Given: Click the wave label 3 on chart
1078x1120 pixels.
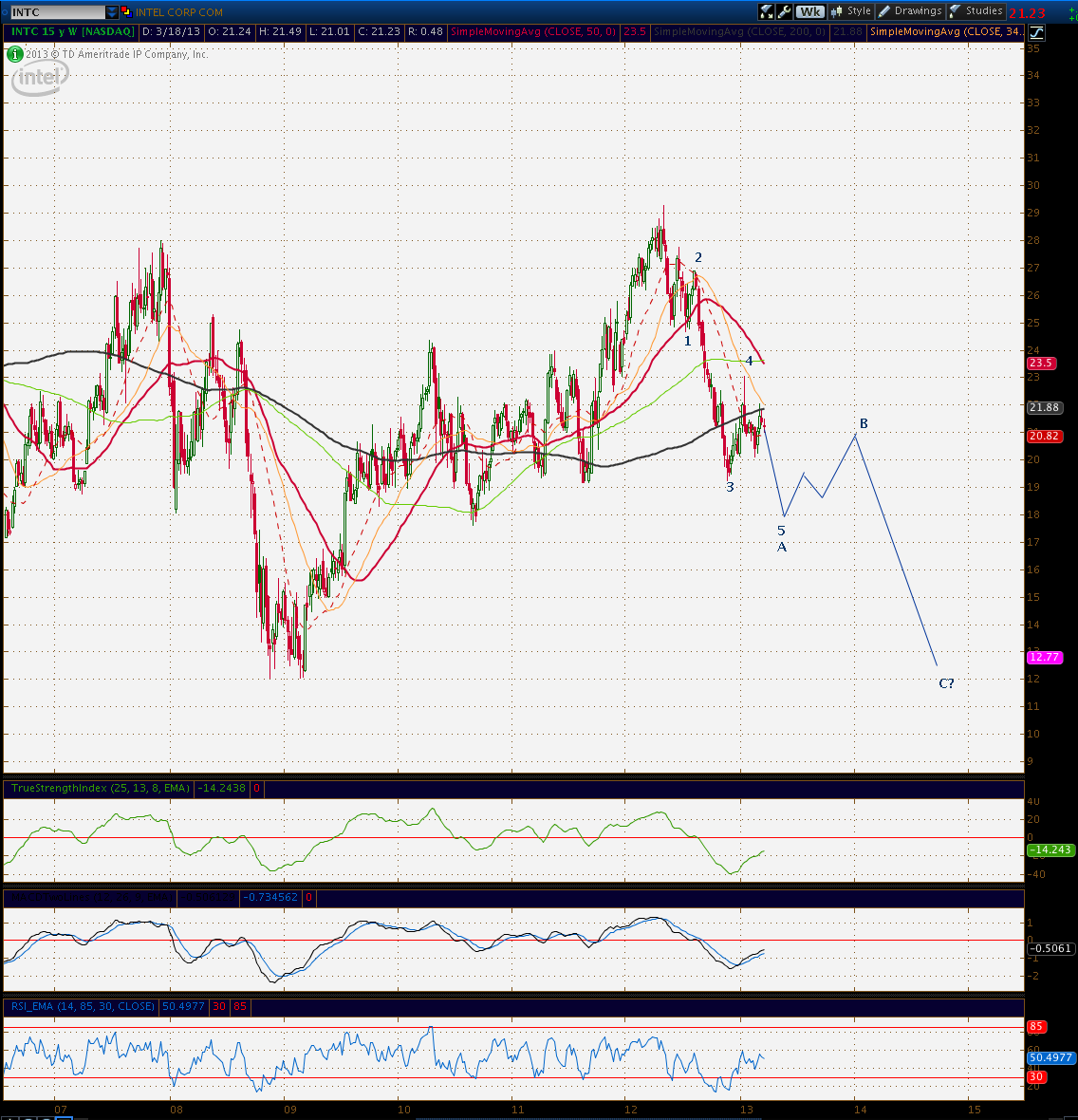Looking at the screenshot, I should (730, 487).
